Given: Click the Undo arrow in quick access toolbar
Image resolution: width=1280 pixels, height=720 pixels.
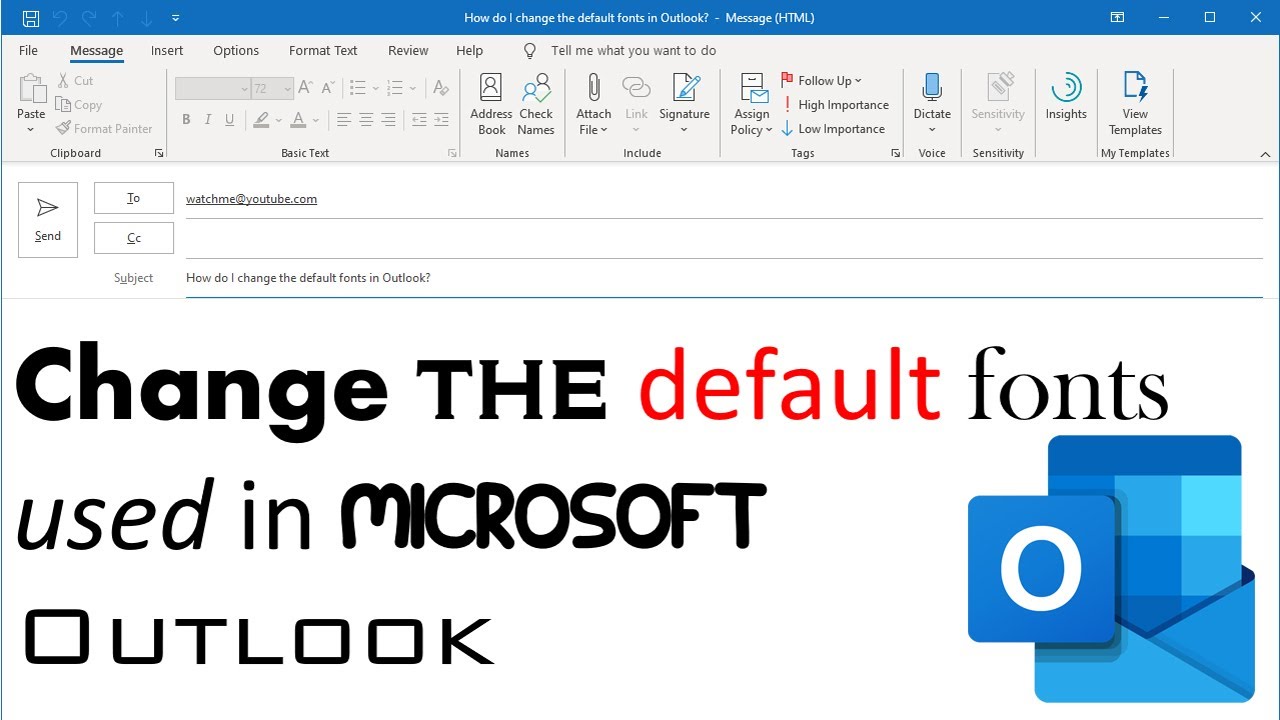Looking at the screenshot, I should coord(59,18).
